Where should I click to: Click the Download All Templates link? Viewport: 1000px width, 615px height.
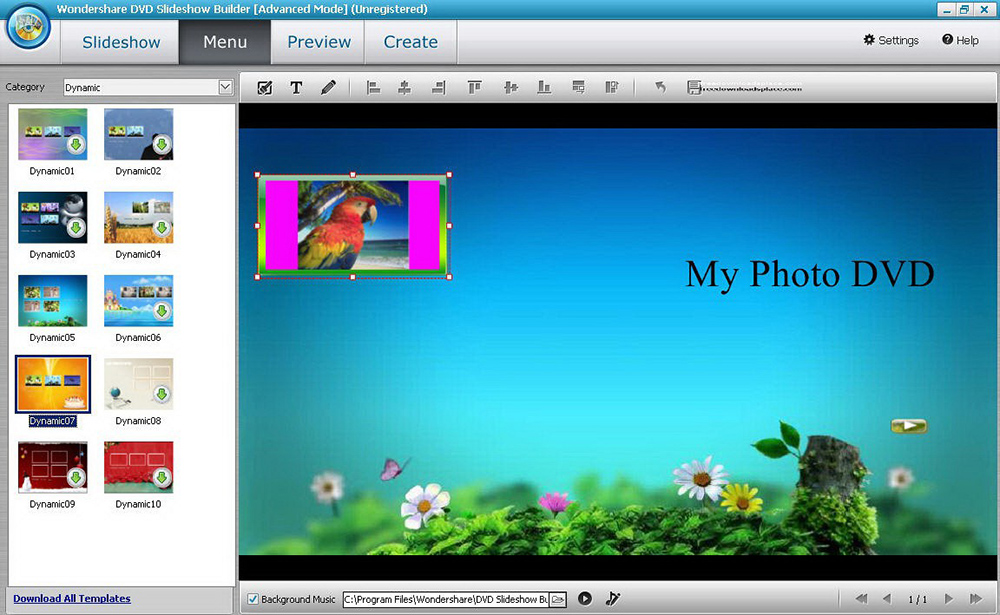pos(72,599)
